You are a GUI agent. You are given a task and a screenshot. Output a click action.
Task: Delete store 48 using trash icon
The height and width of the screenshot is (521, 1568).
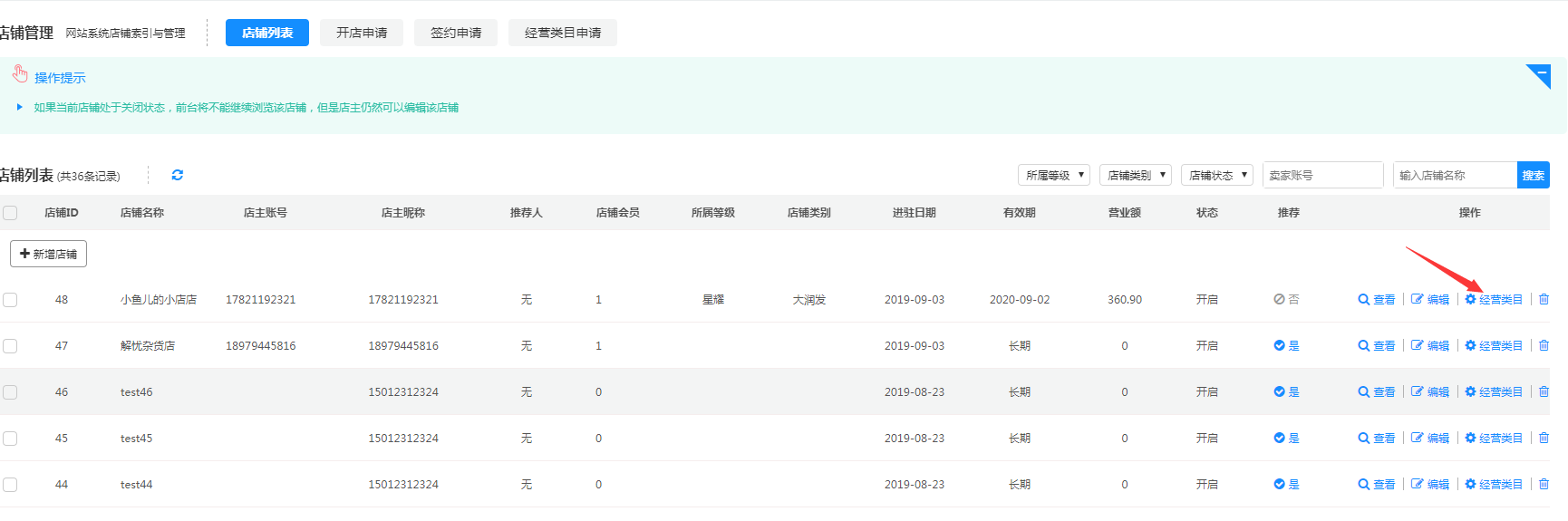click(x=1544, y=299)
